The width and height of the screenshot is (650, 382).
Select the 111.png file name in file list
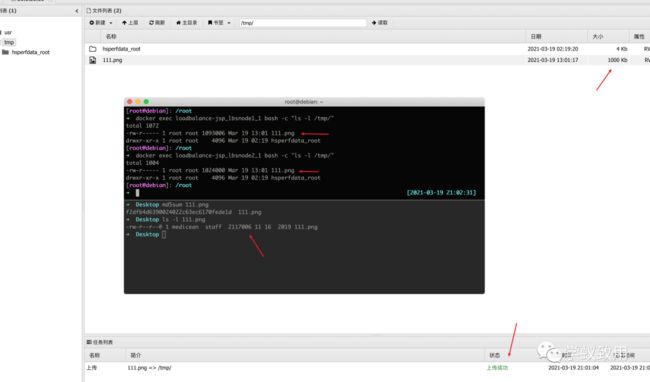pyautogui.click(x=112, y=60)
